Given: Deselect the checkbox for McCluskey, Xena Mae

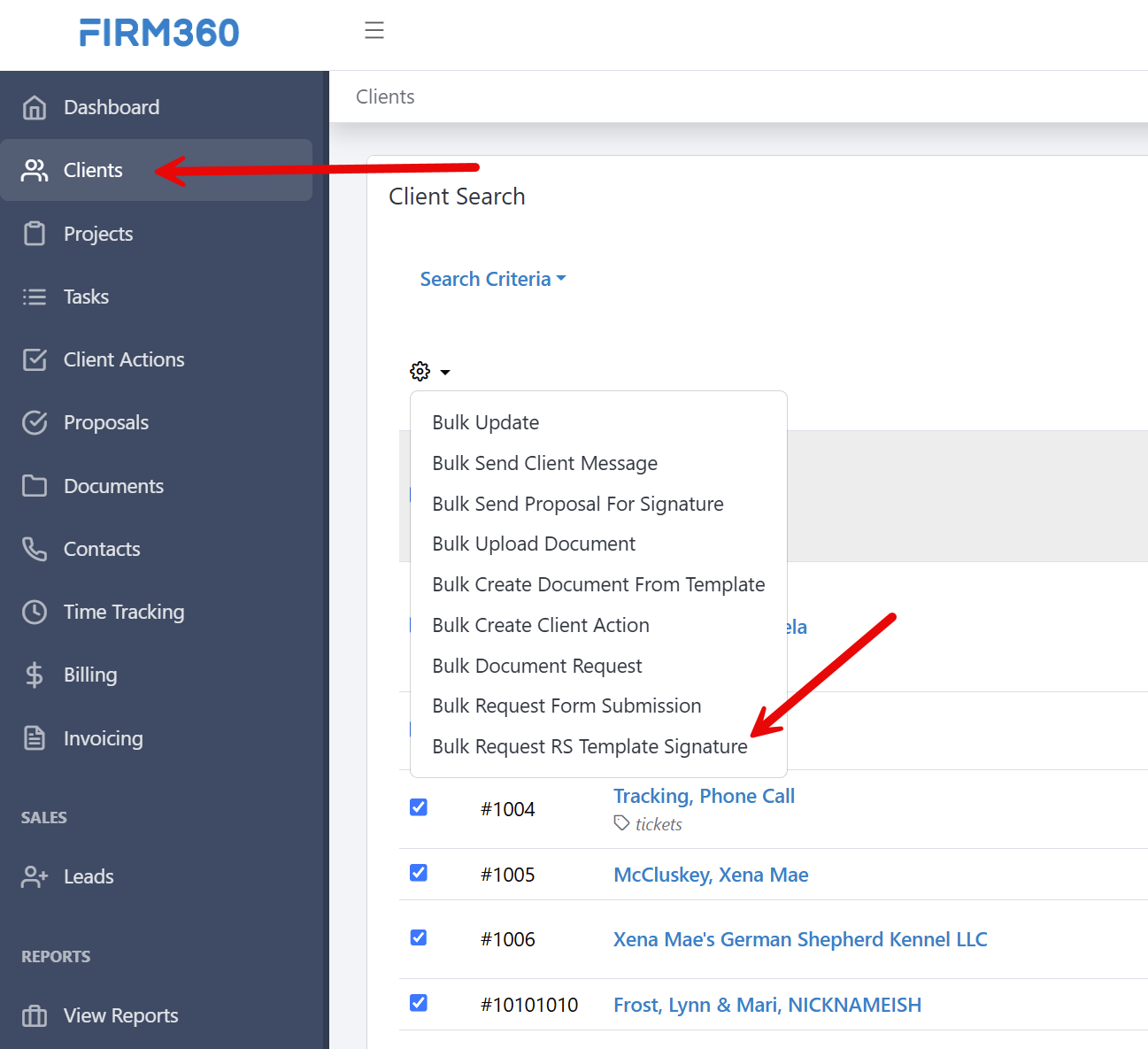Looking at the screenshot, I should (418, 872).
